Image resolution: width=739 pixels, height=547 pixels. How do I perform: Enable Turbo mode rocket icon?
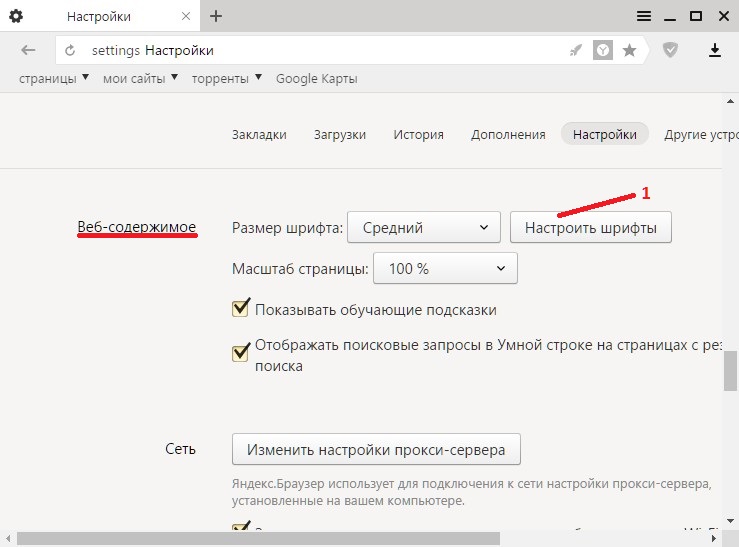(575, 50)
